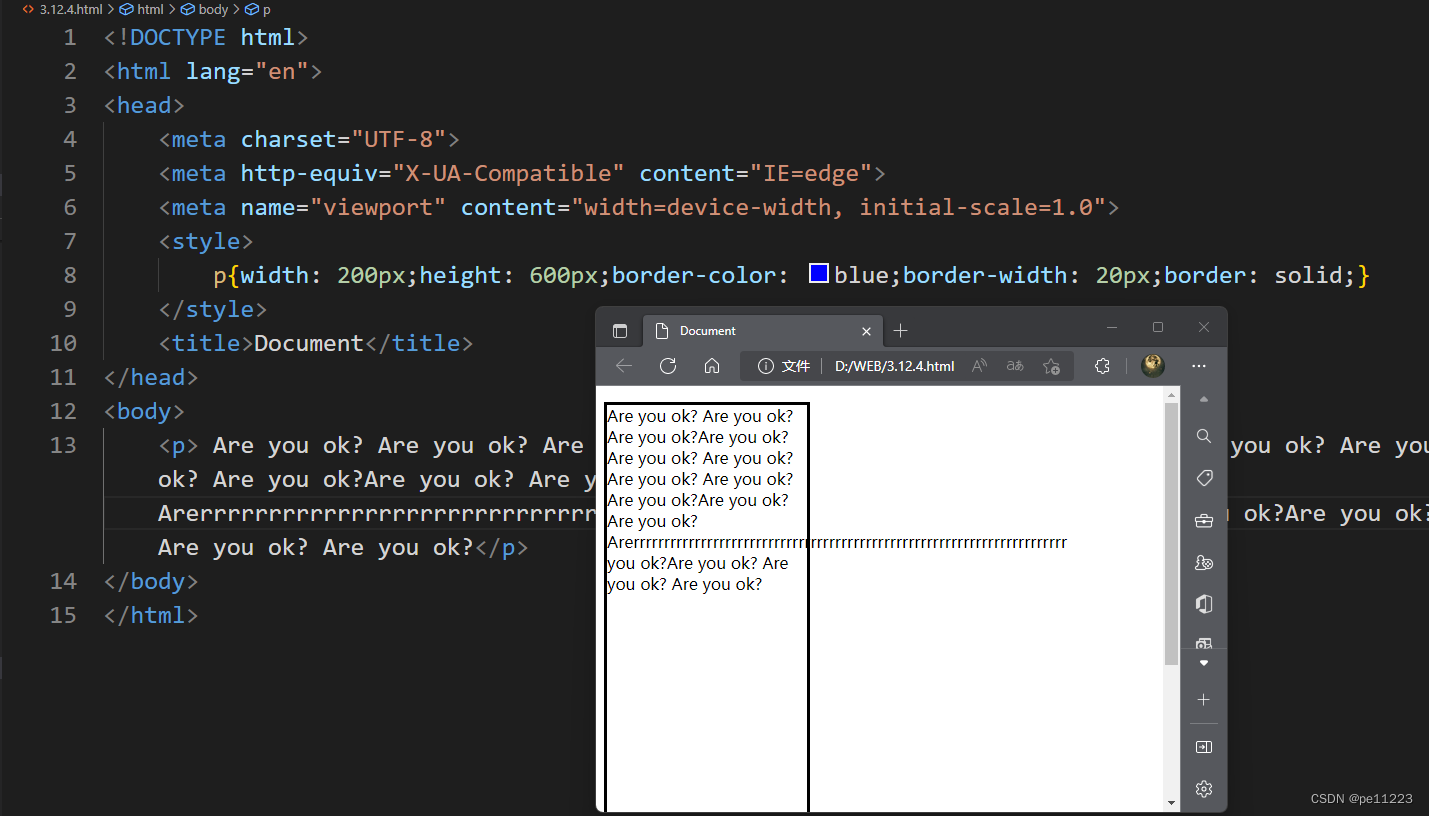Open the Edge tab actions menu icon
This screenshot has width=1429, height=816.
tap(620, 331)
